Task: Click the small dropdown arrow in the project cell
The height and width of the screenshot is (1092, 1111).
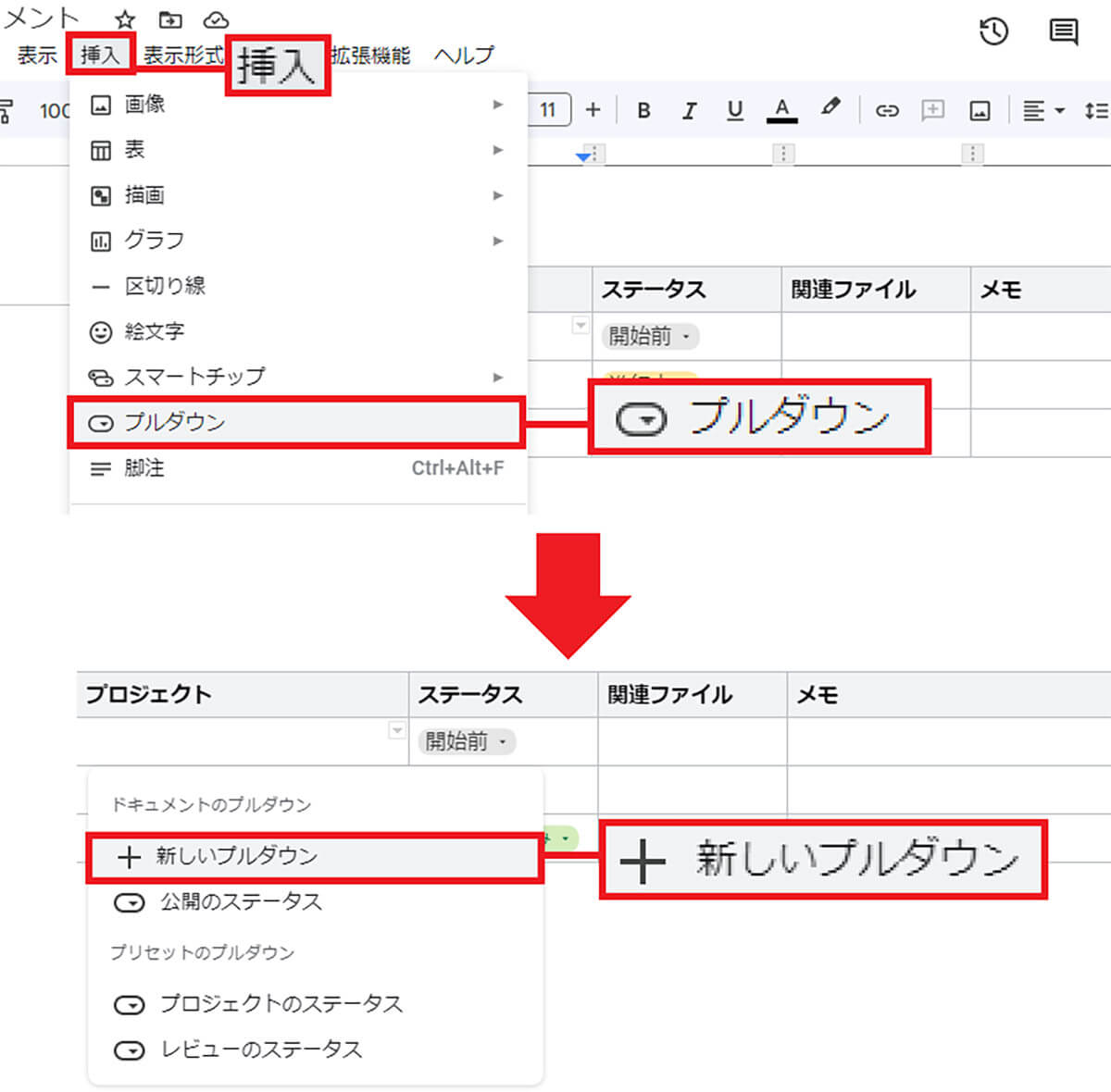Action: click(x=397, y=730)
